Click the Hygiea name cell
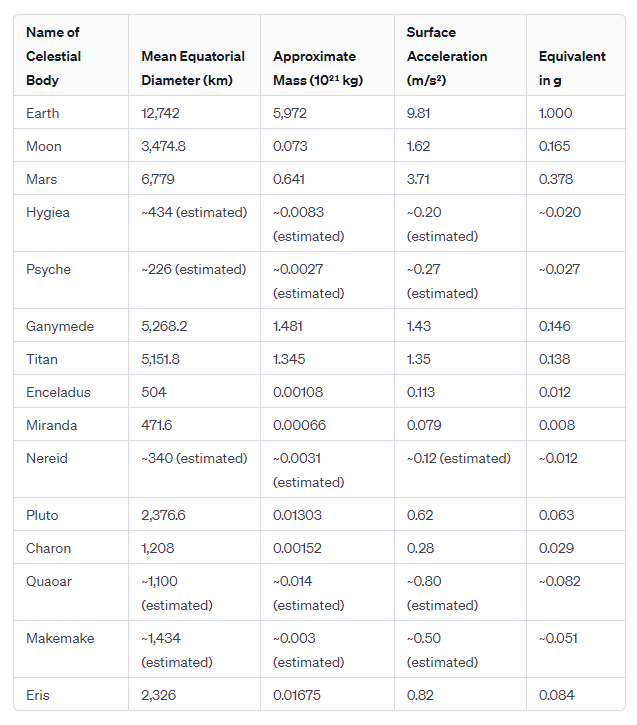637x725 pixels. (48, 212)
